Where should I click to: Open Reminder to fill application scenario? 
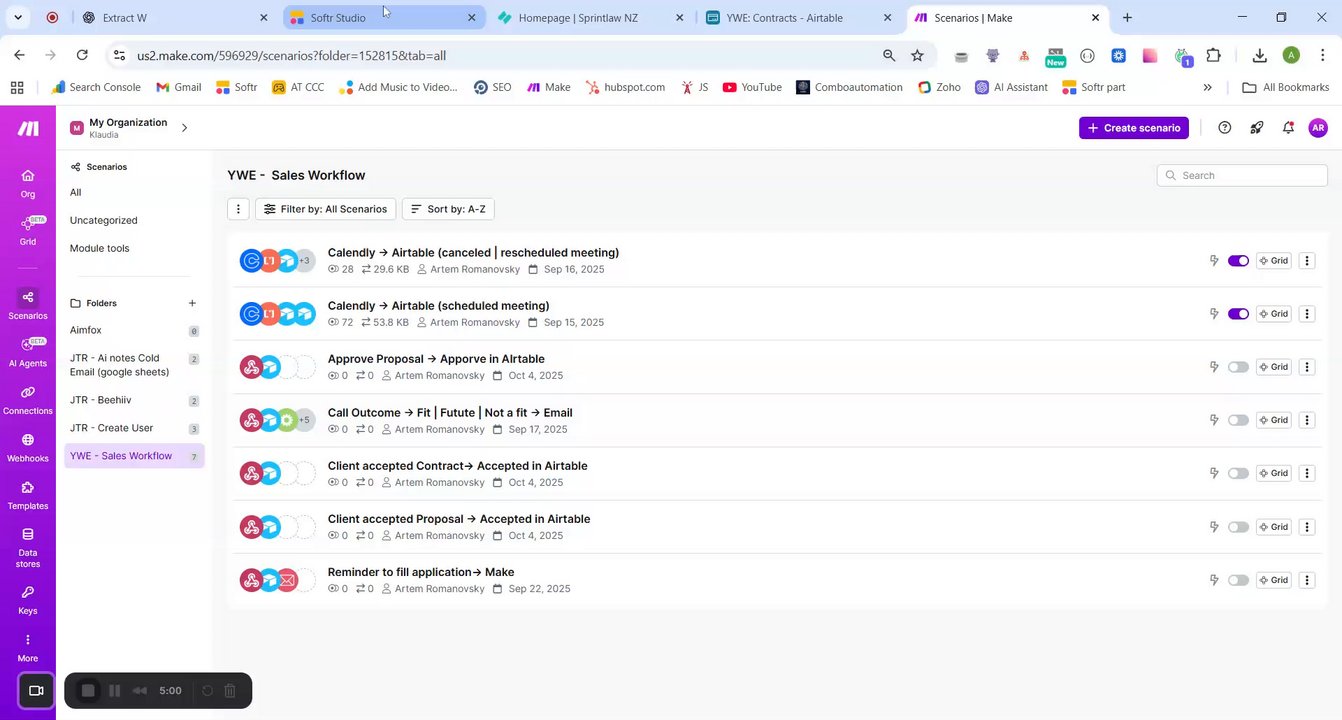pyautogui.click(x=421, y=572)
